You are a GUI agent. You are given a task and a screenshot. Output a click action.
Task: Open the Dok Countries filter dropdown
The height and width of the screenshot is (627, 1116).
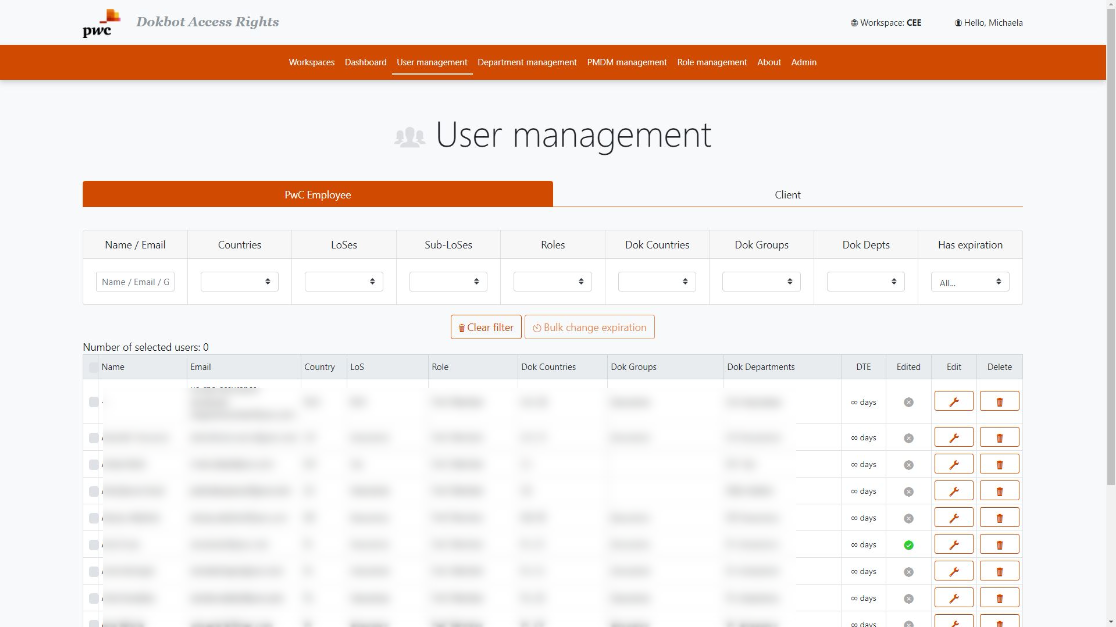657,282
